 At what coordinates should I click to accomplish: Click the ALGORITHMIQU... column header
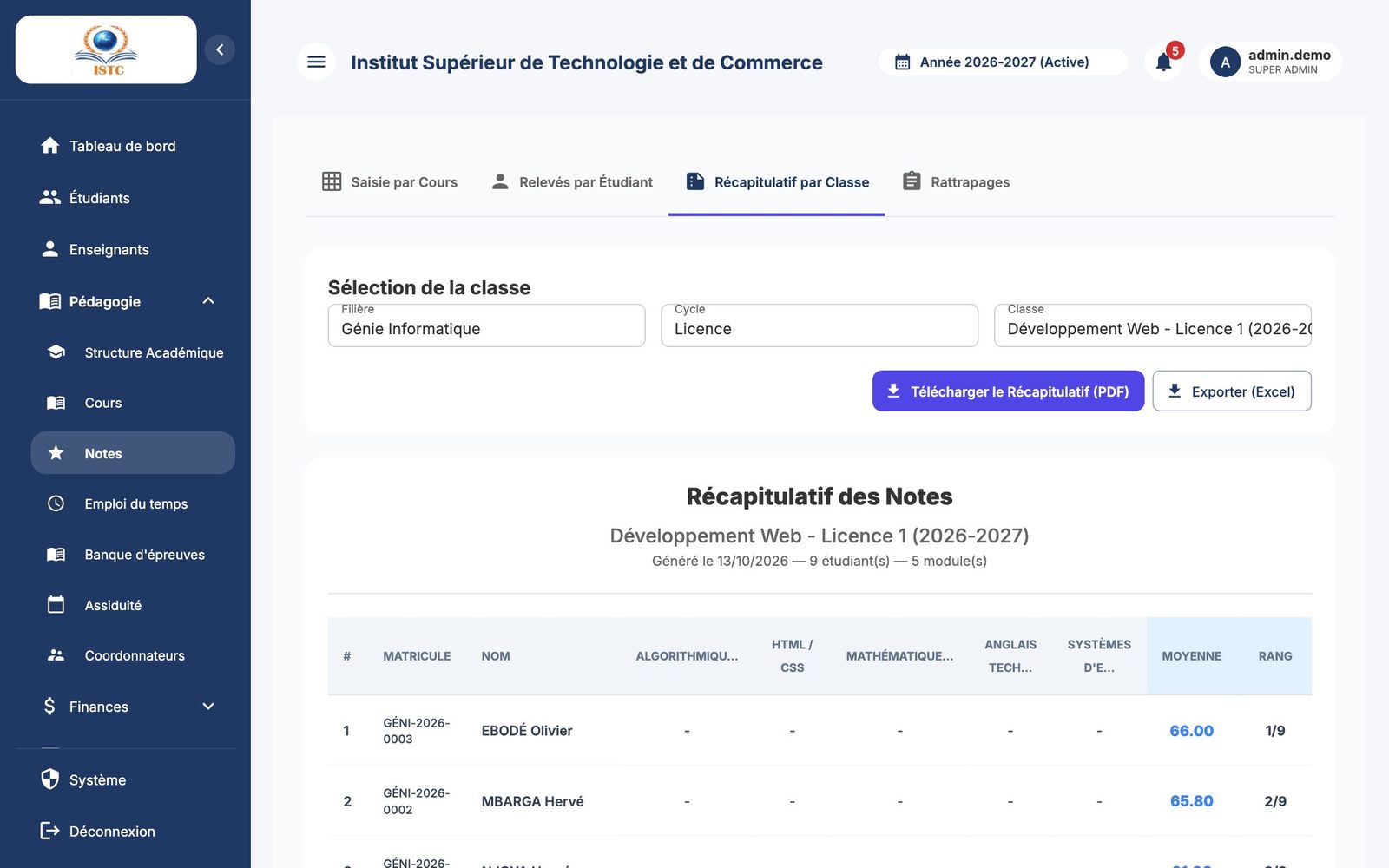687,656
